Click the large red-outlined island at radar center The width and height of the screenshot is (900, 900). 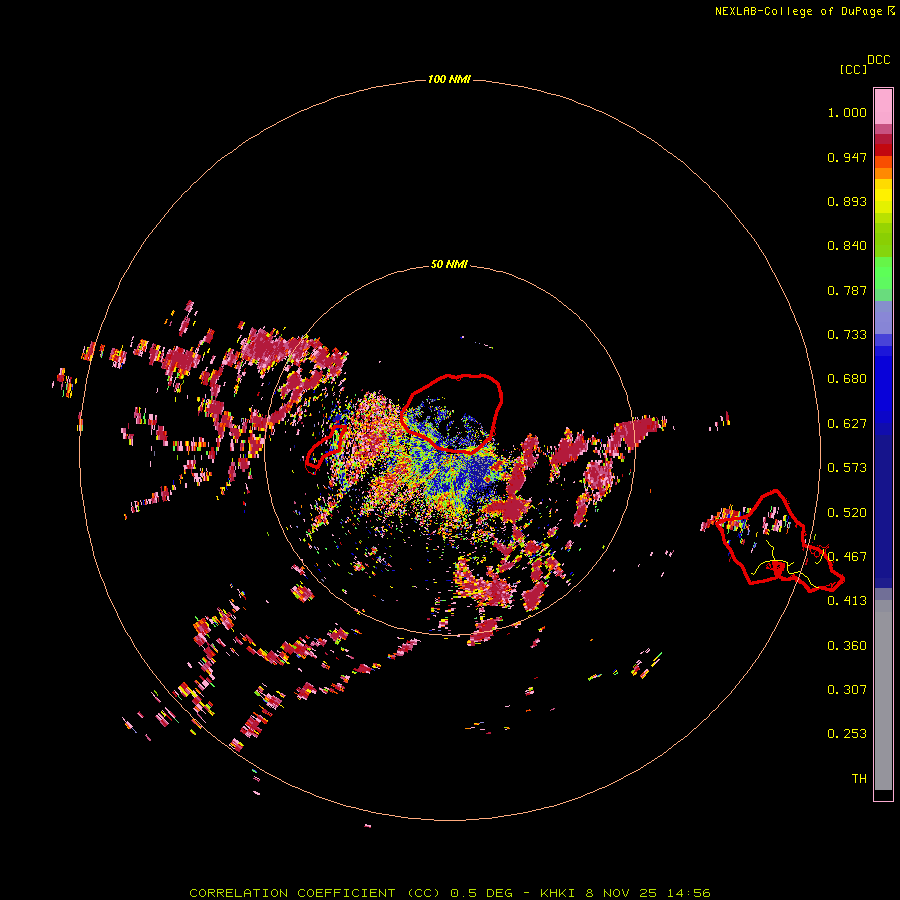(452, 413)
